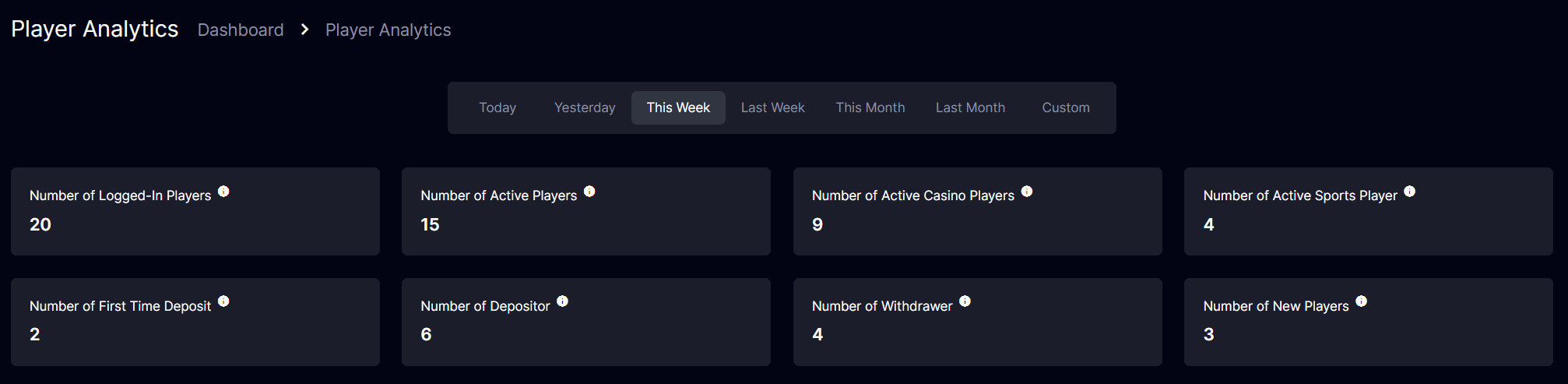Select the This Week tab

pyautogui.click(x=678, y=107)
